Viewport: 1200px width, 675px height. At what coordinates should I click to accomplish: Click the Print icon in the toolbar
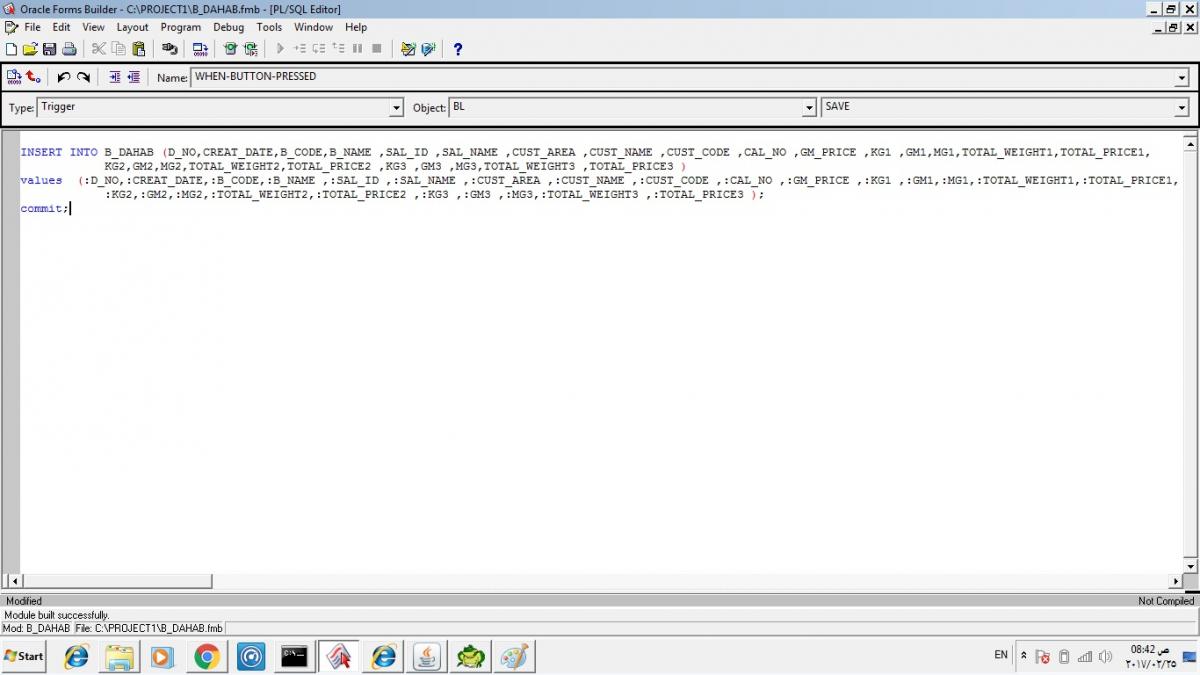[69, 49]
